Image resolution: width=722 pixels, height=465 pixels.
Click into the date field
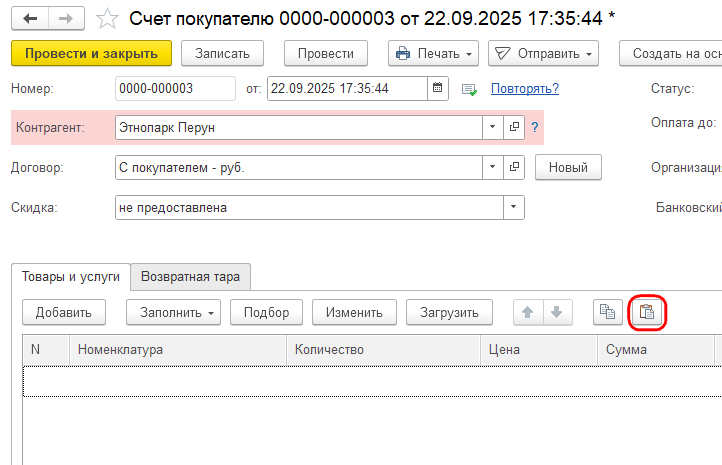347,88
